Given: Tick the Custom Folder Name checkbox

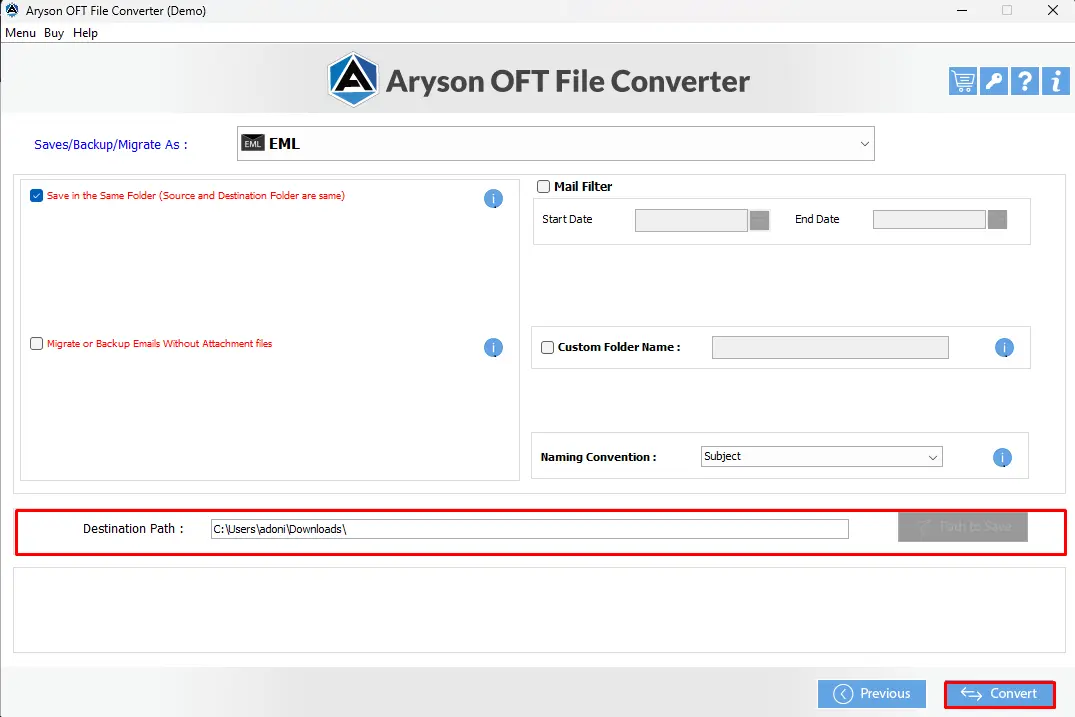Looking at the screenshot, I should 547,348.
